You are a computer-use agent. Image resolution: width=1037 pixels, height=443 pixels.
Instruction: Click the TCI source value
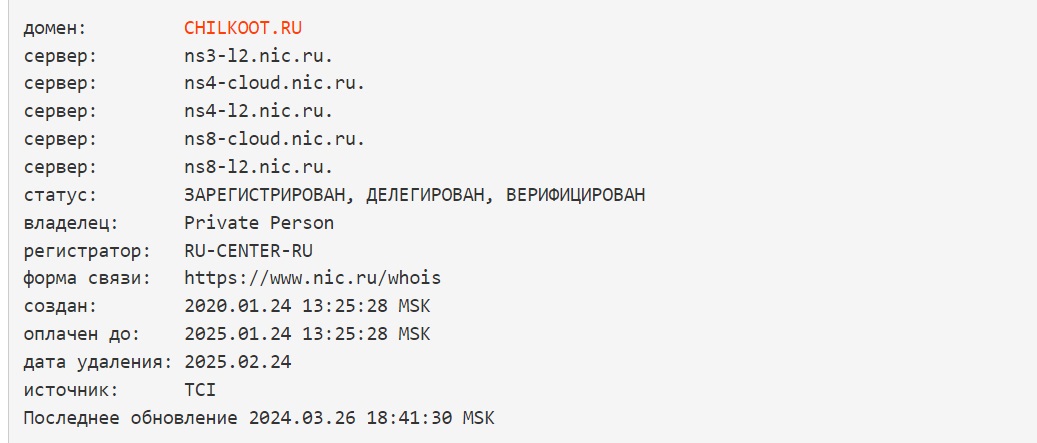click(x=200, y=390)
